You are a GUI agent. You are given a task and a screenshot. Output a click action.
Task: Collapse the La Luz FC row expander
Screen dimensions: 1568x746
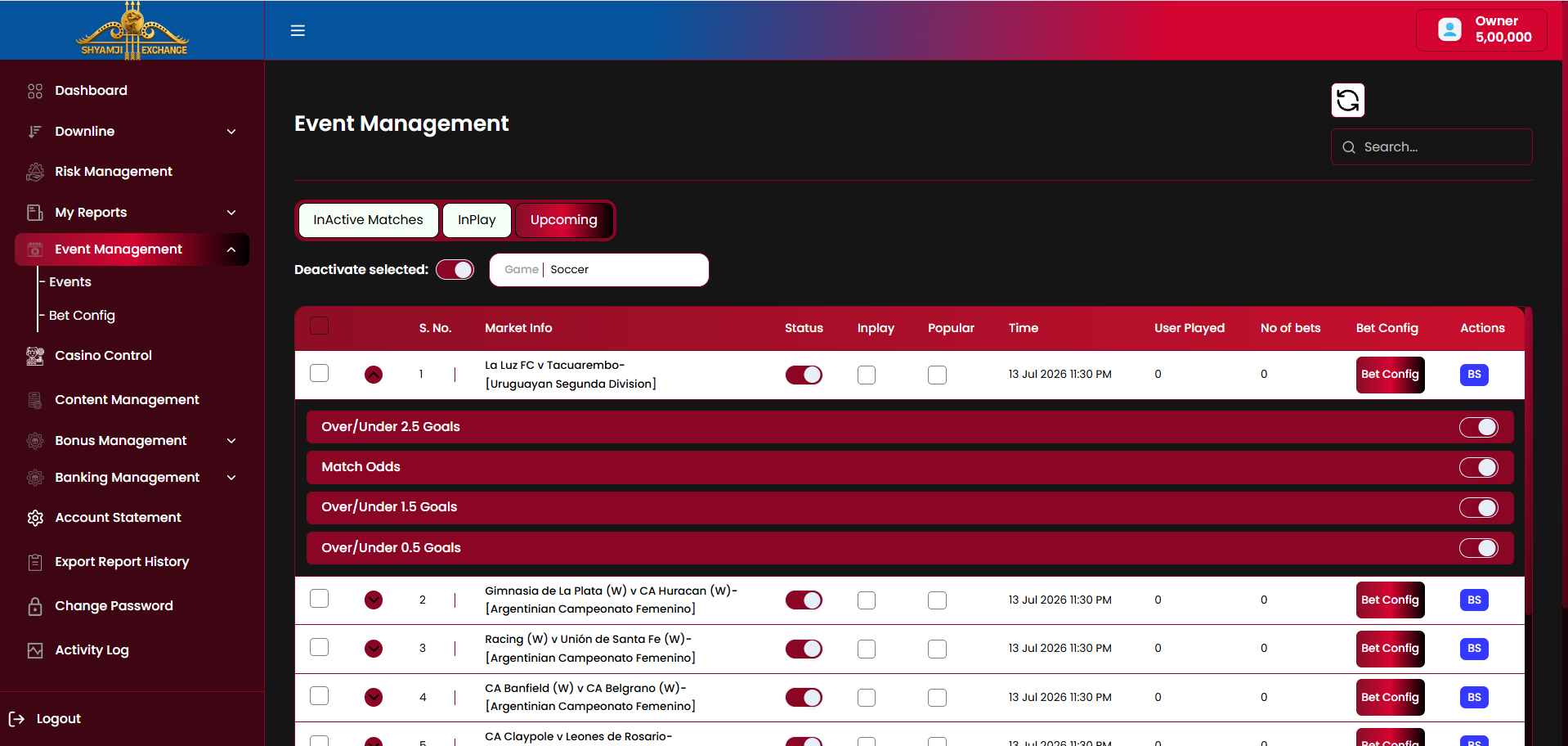click(374, 375)
